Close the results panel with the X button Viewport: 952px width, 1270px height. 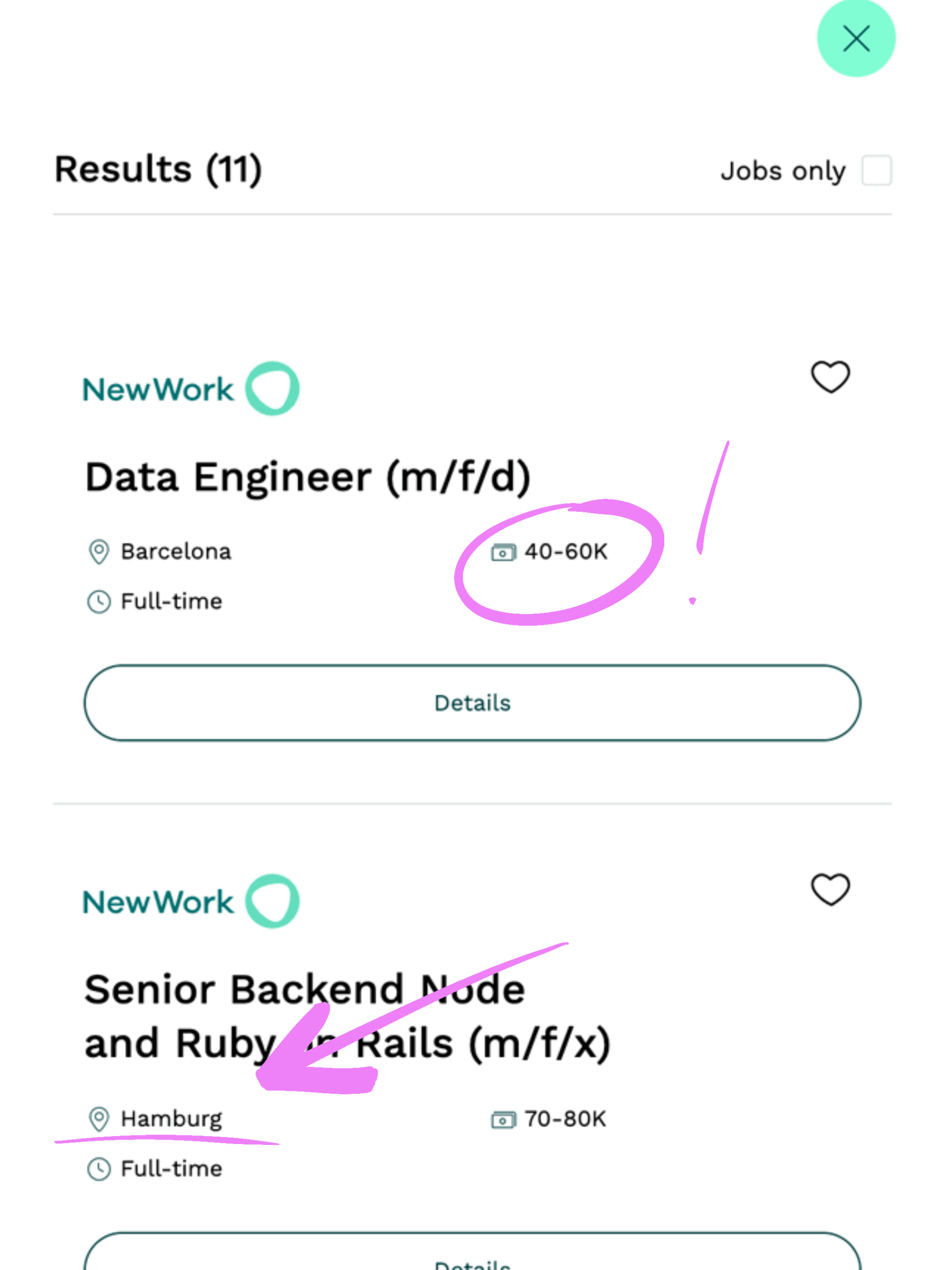coord(856,39)
